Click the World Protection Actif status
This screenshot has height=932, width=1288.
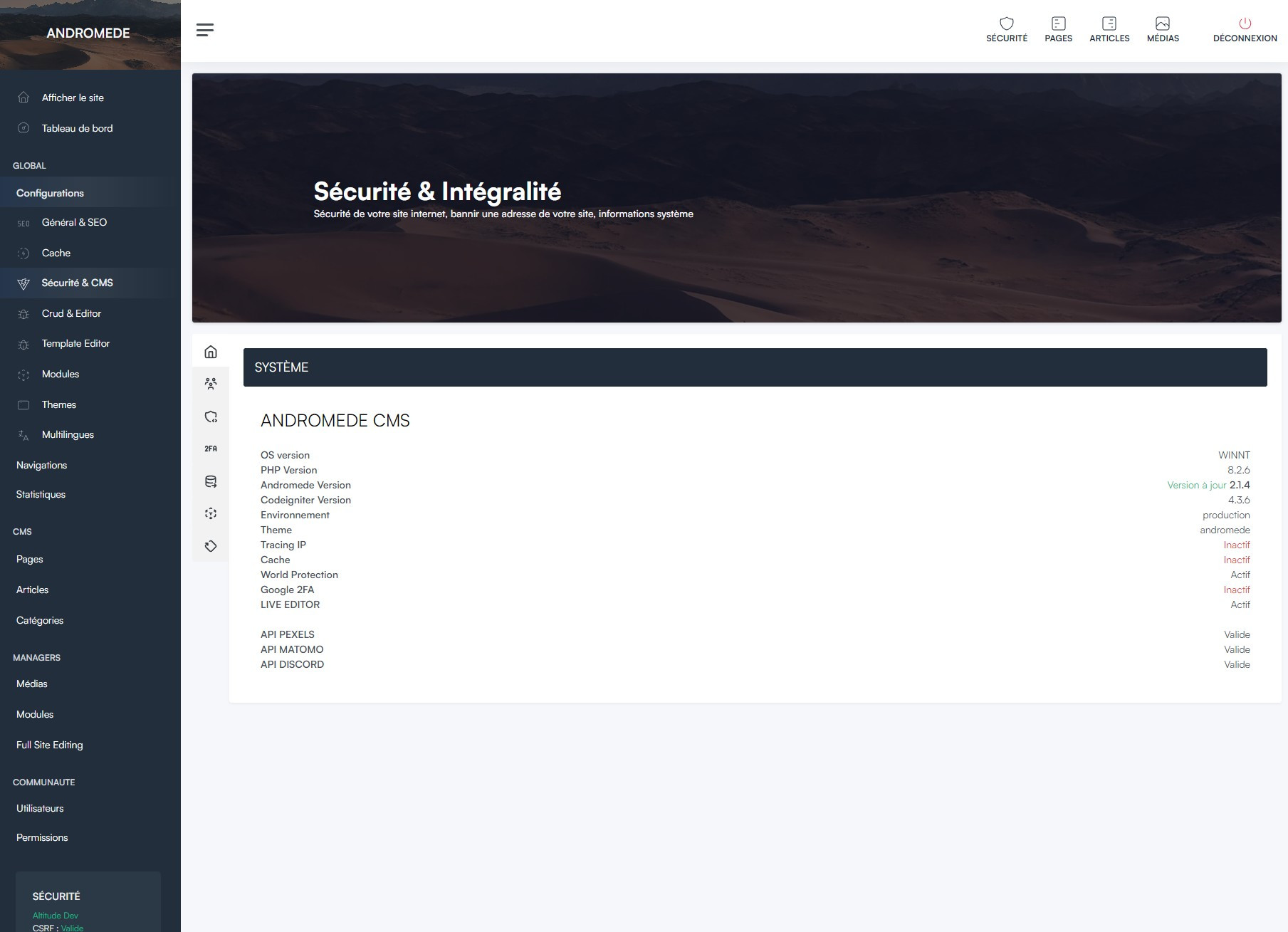(1240, 575)
